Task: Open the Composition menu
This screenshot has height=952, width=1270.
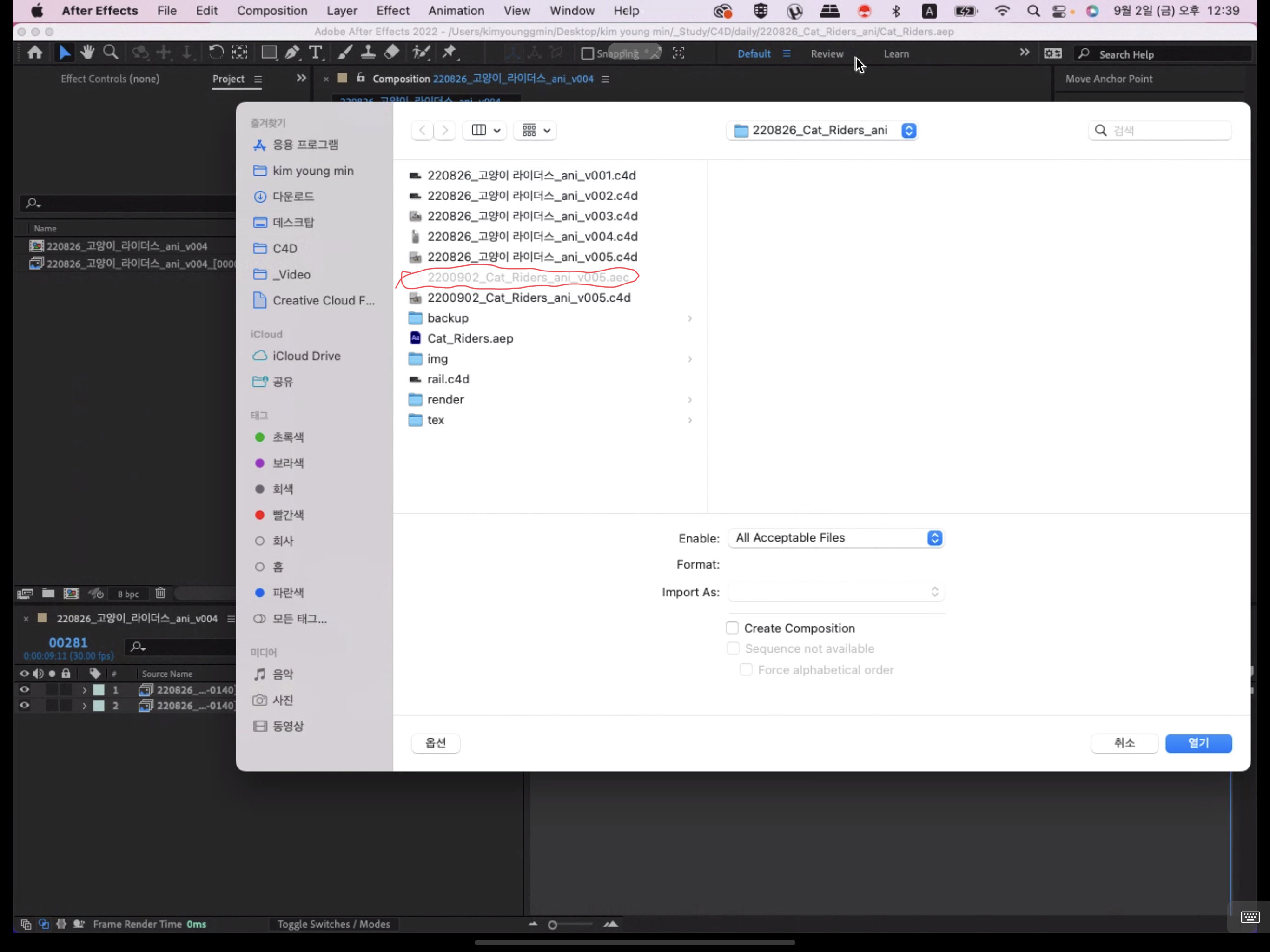Action: (272, 10)
